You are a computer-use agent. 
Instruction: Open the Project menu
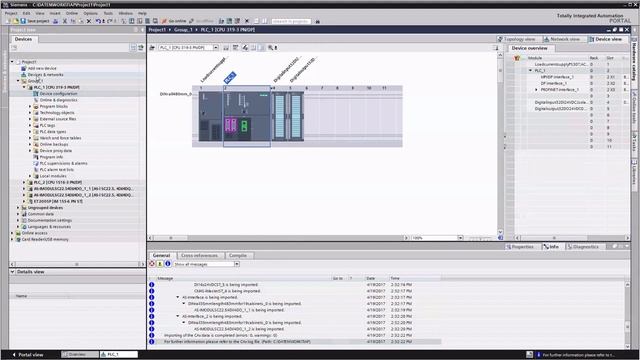tap(11, 13)
